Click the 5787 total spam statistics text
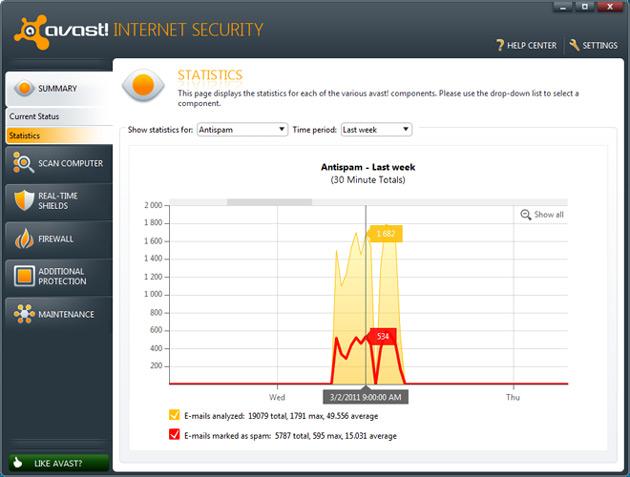The height and width of the screenshot is (477, 630). 290,436
